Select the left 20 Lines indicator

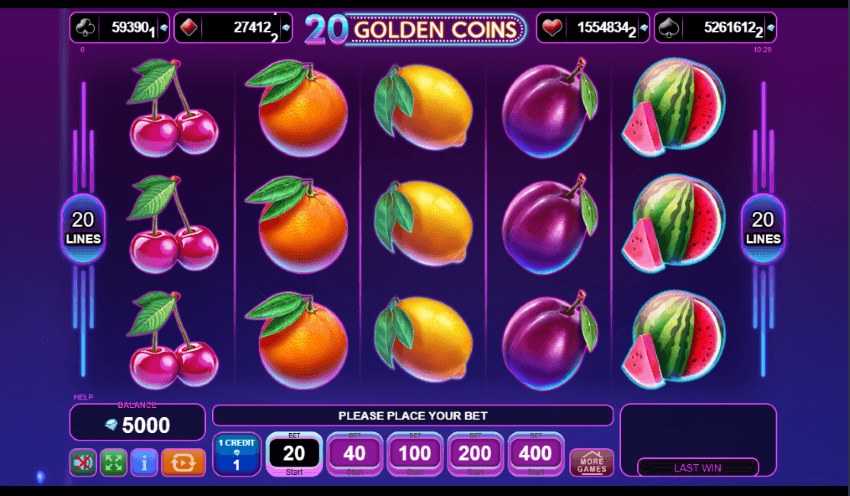83,228
